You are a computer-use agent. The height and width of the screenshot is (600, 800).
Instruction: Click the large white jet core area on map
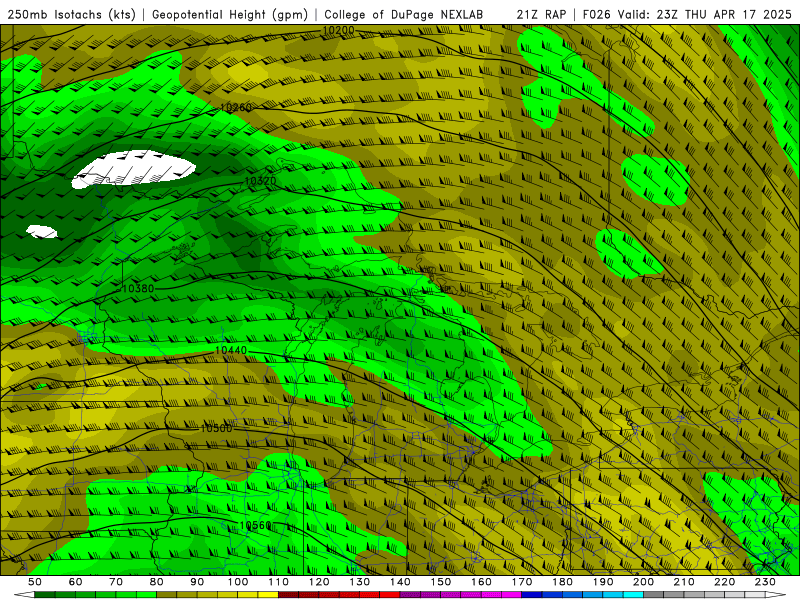[x=134, y=168]
